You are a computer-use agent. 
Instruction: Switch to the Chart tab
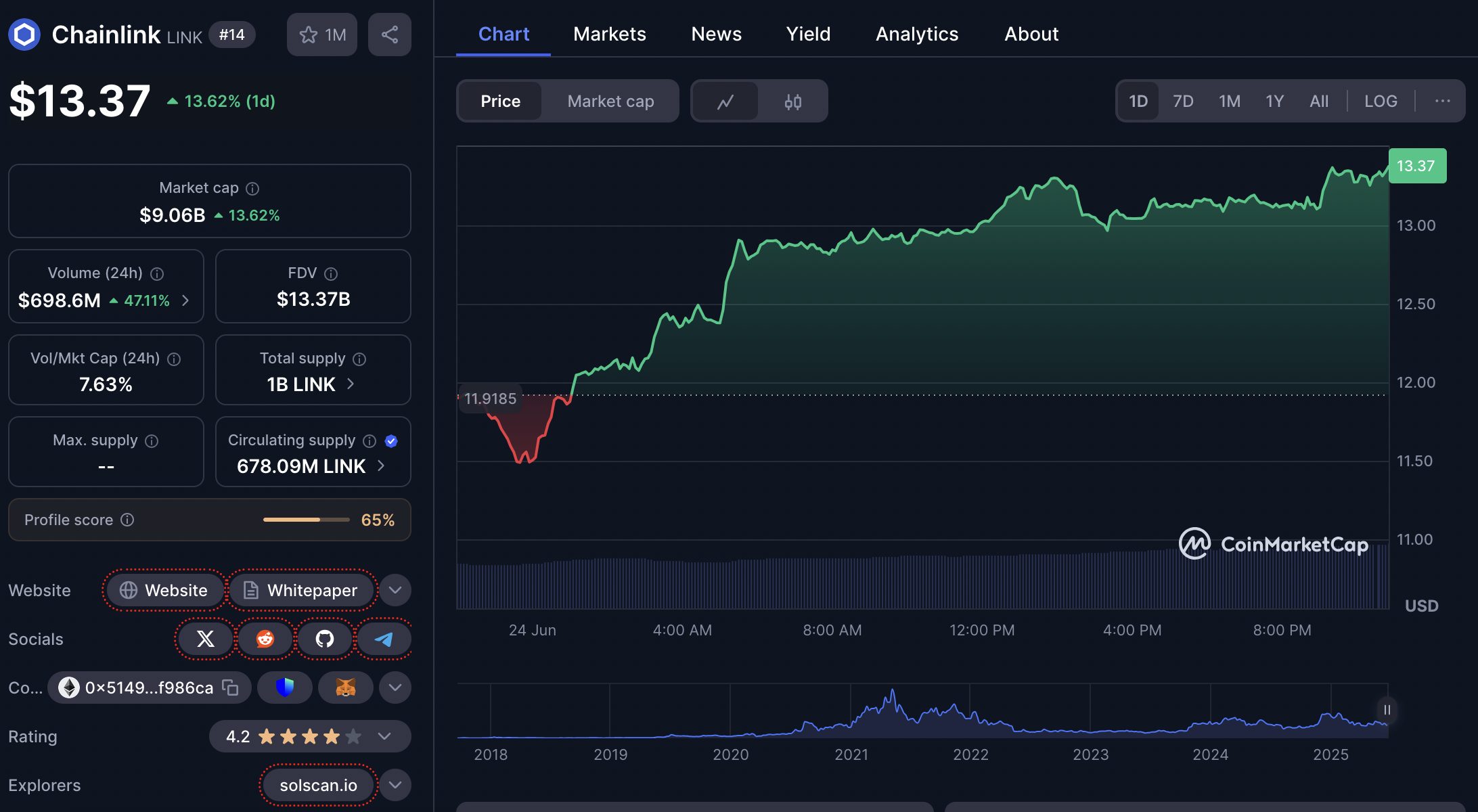point(503,34)
